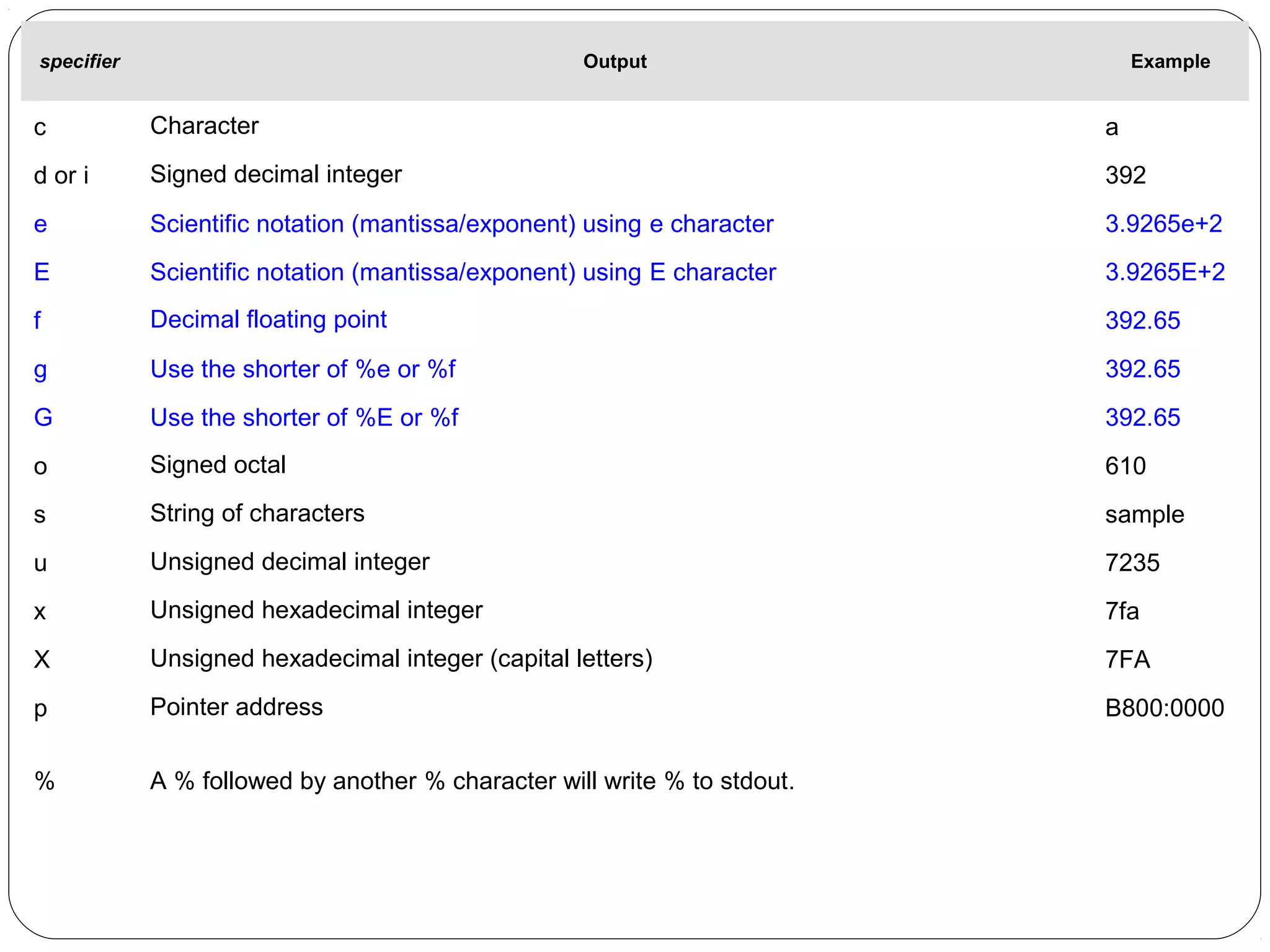Click 'Unsigned decimal integer' description
The height and width of the screenshot is (952, 1270).
pos(290,562)
